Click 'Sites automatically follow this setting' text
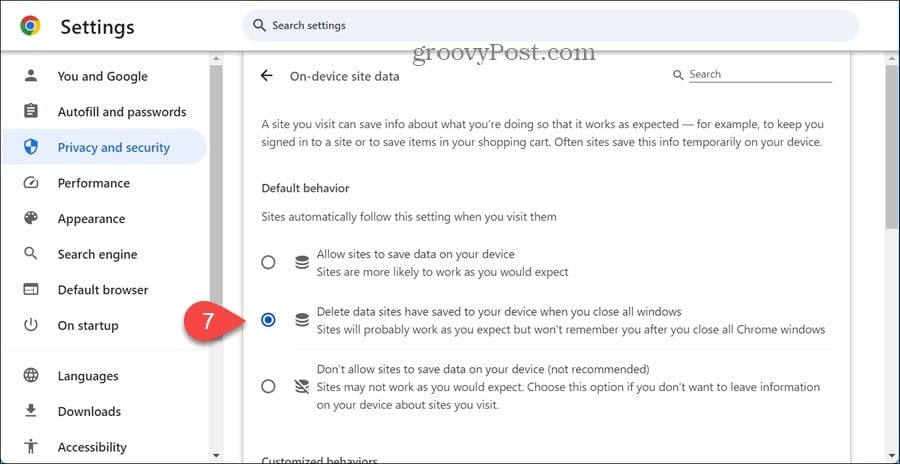This screenshot has height=465, width=900. [409, 217]
